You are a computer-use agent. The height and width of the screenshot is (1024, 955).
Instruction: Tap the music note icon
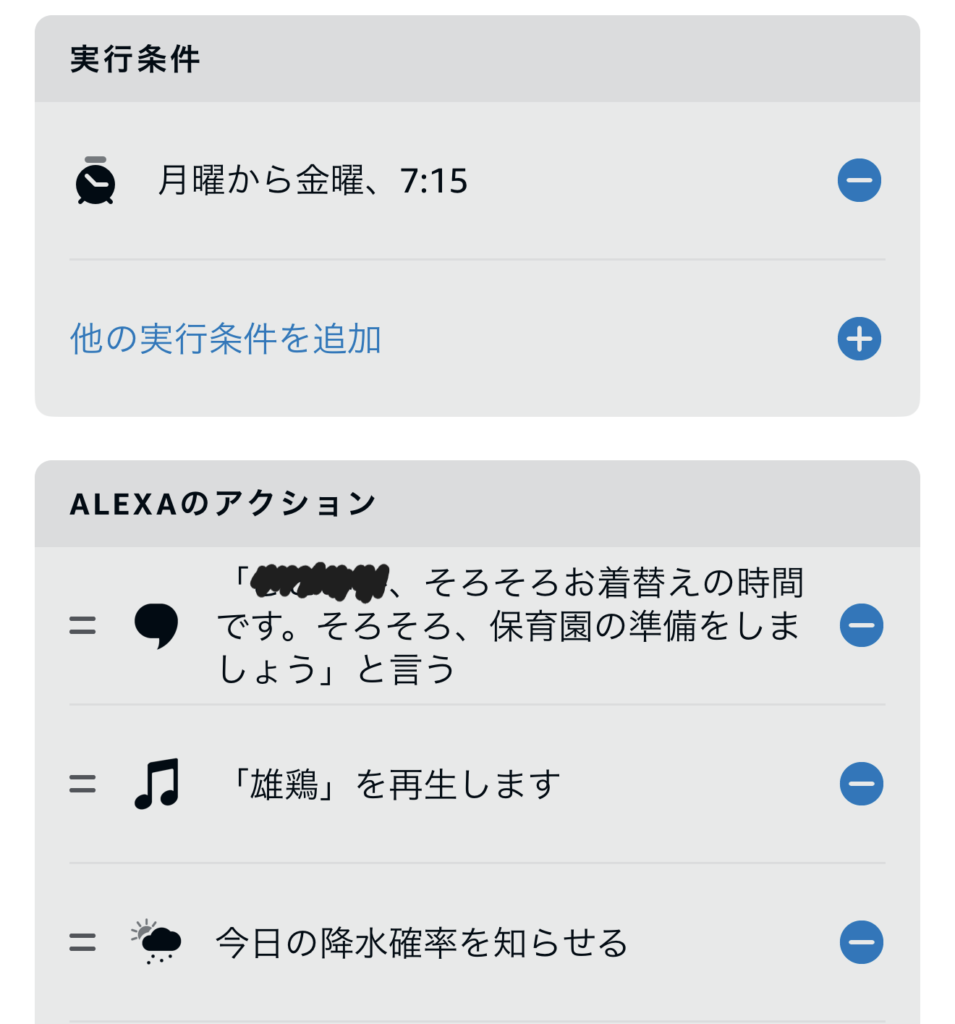[x=156, y=784]
